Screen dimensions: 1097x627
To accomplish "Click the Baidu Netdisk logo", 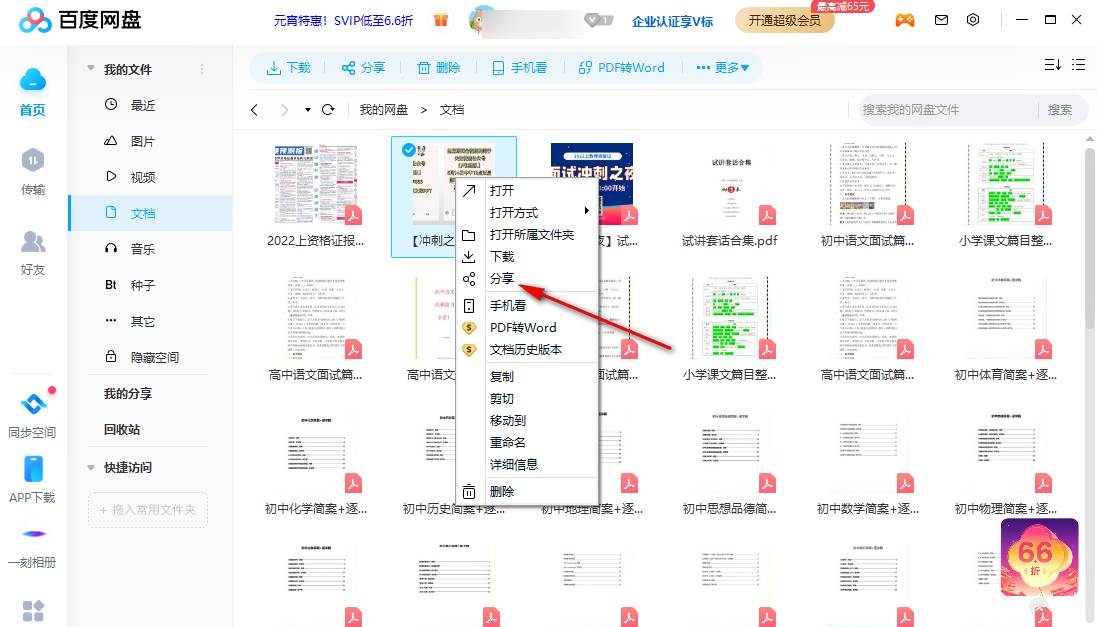I will coord(80,20).
